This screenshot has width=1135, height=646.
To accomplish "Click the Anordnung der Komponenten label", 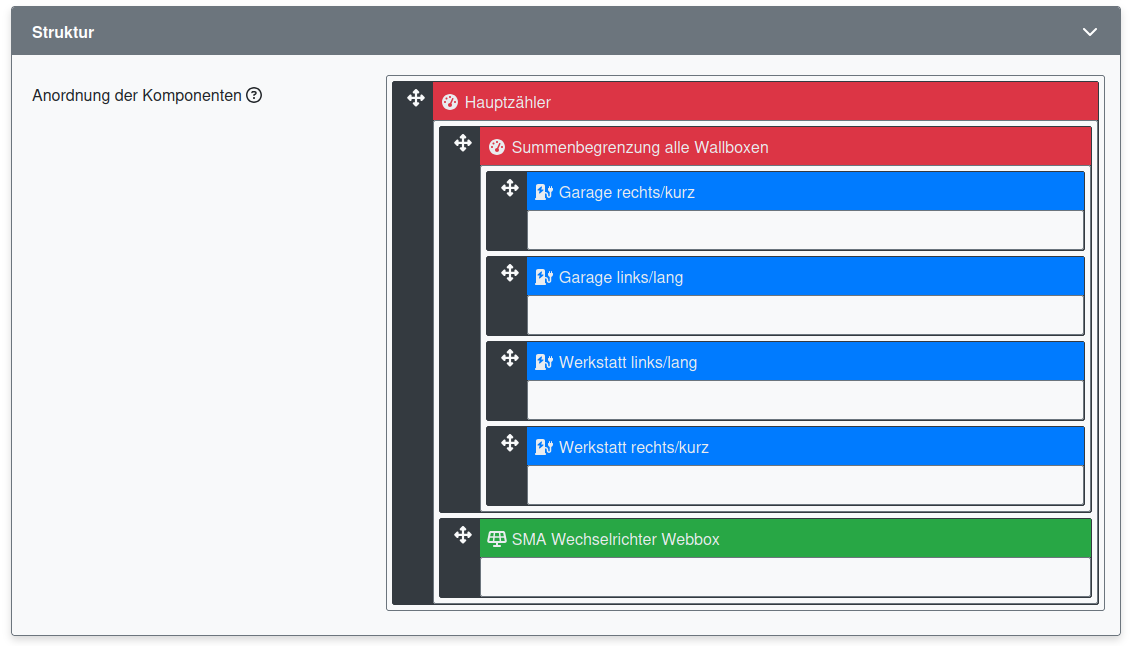I will (137, 95).
